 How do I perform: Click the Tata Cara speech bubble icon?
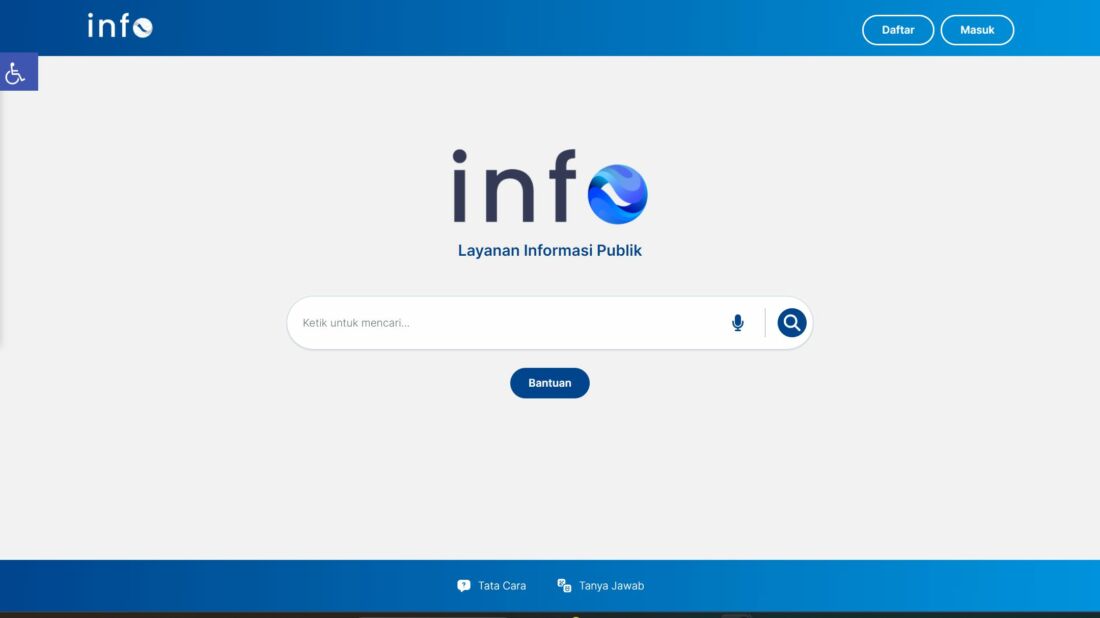point(464,586)
